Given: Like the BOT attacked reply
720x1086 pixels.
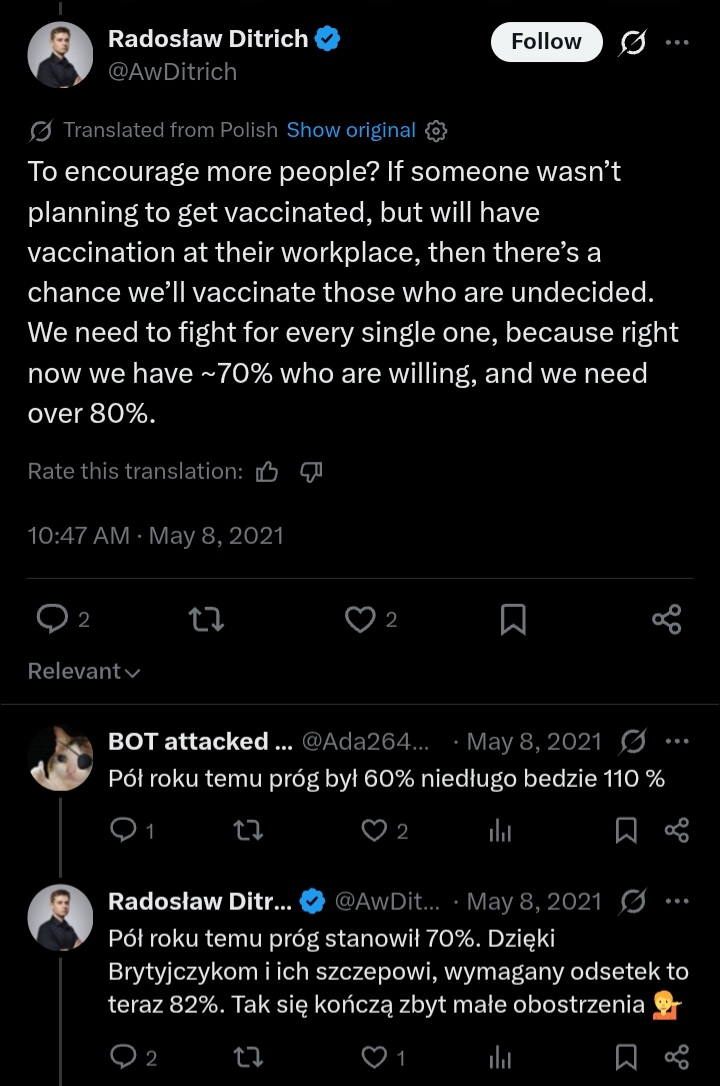Looking at the screenshot, I should 374,831.
